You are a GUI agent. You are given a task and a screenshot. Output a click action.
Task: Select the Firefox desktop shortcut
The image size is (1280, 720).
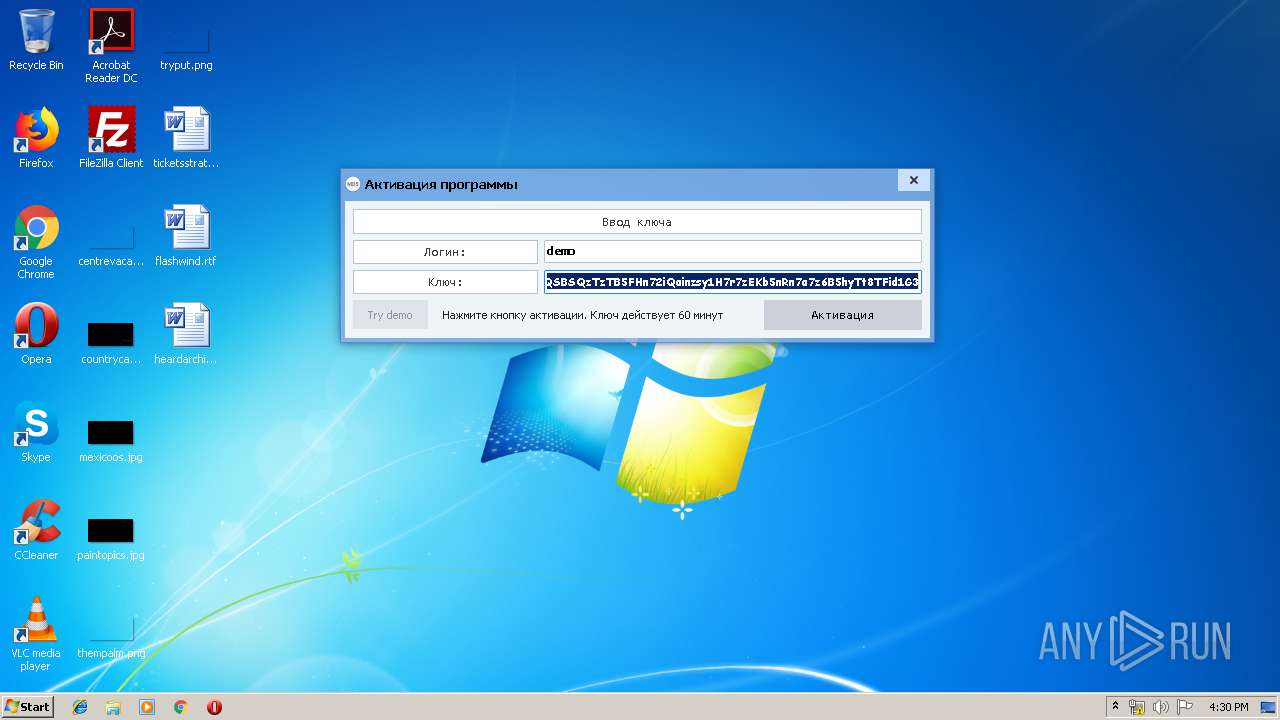(36, 138)
